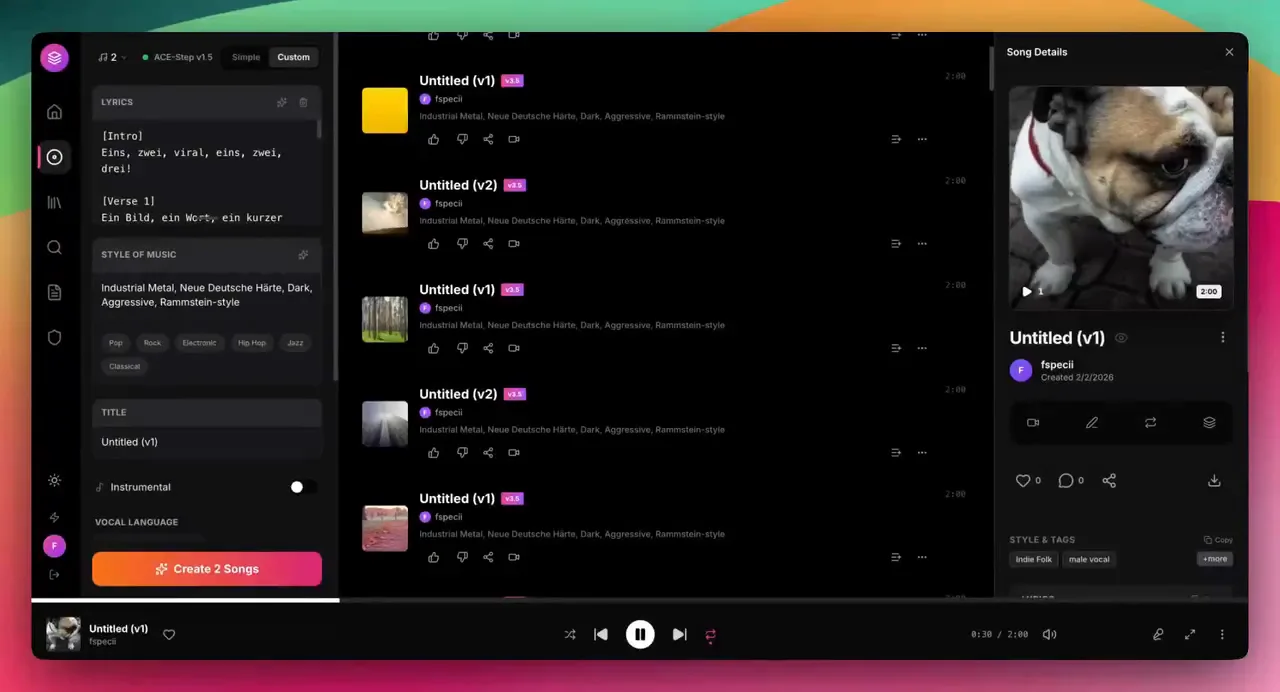This screenshot has height=692, width=1280.
Task: Mute audio with the speaker icon
Action: pyautogui.click(x=1049, y=634)
